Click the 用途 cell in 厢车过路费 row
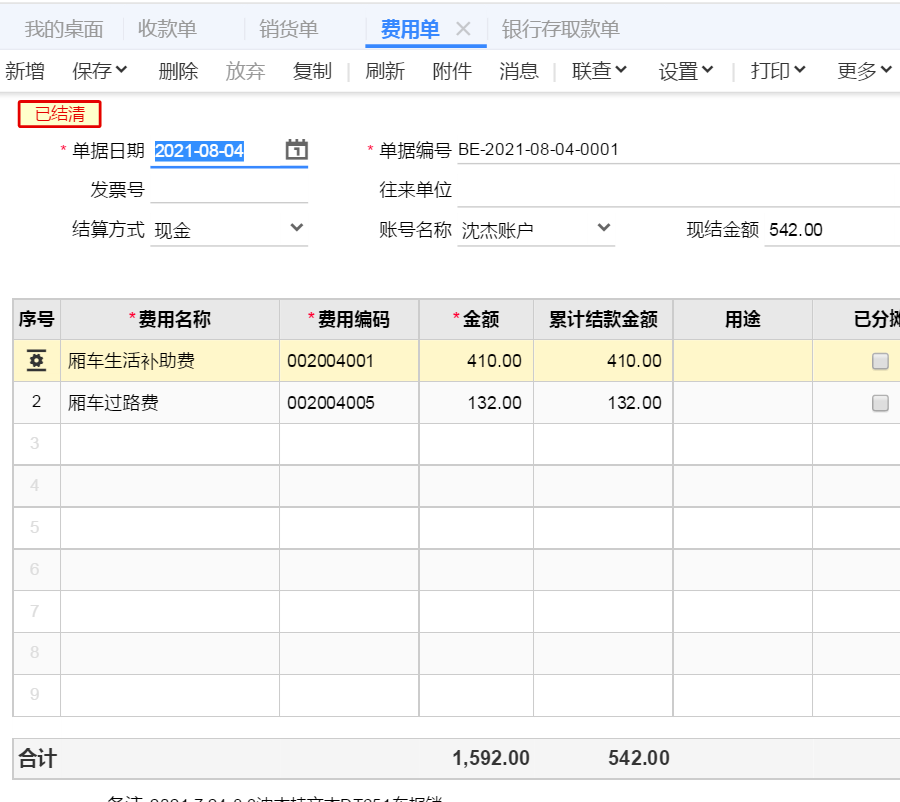This screenshot has height=802, width=900. tap(743, 402)
